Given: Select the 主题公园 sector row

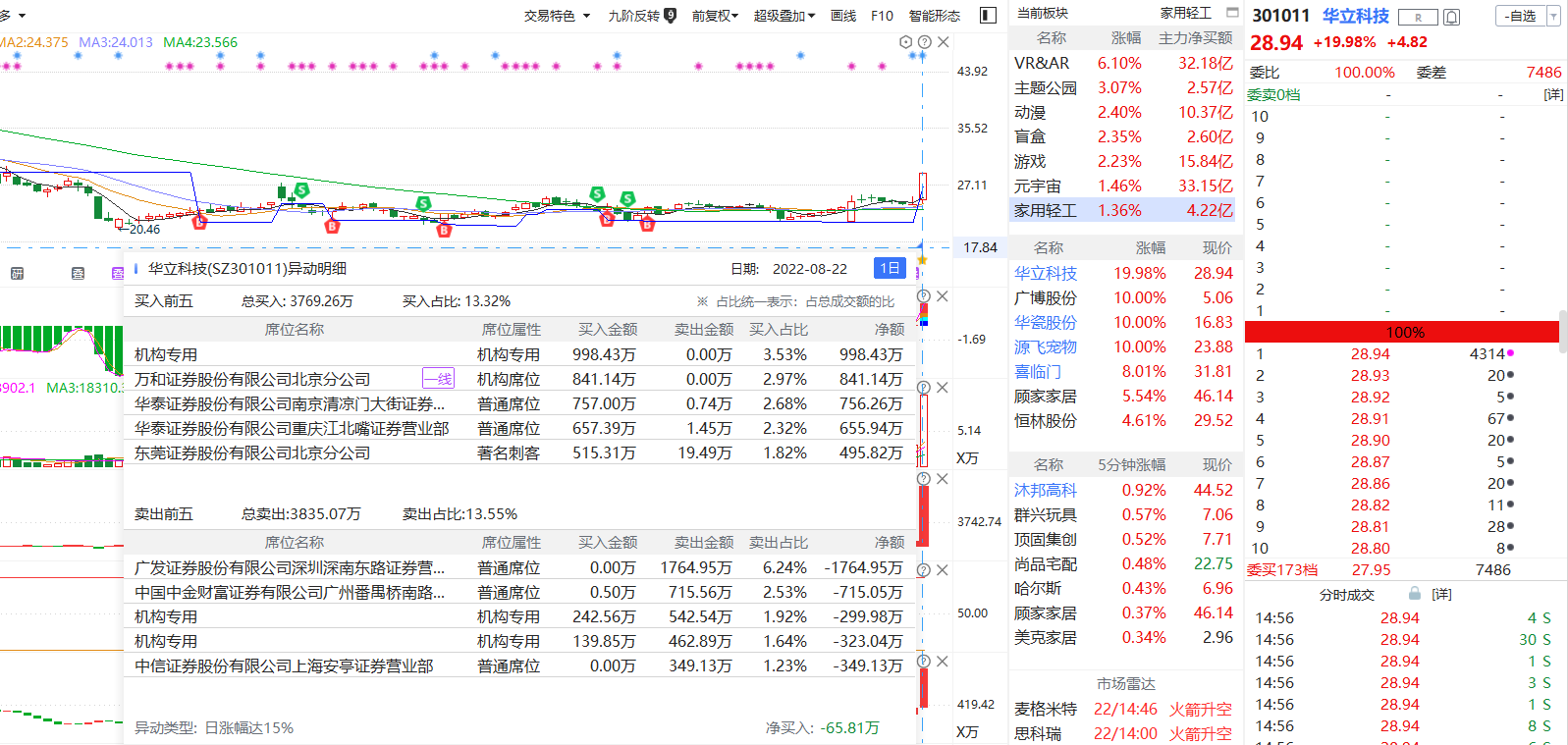Looking at the screenshot, I should 1123,87.
